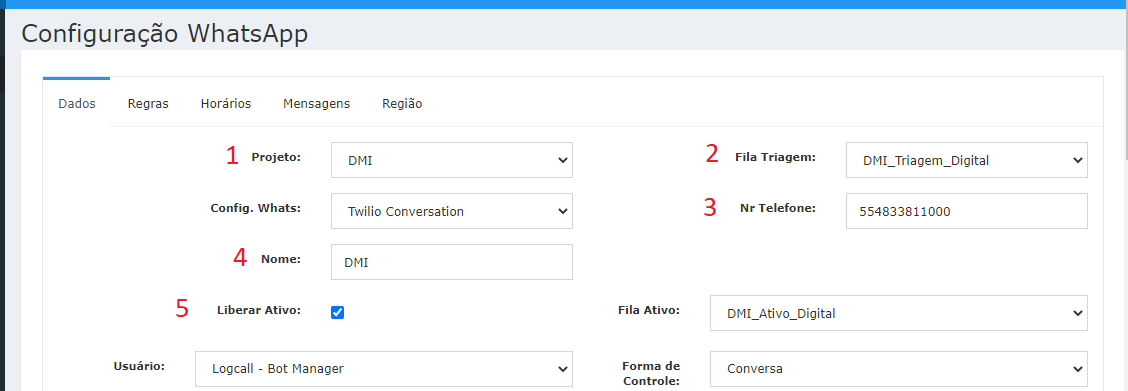Go to the Mensagens tab

coord(317,104)
